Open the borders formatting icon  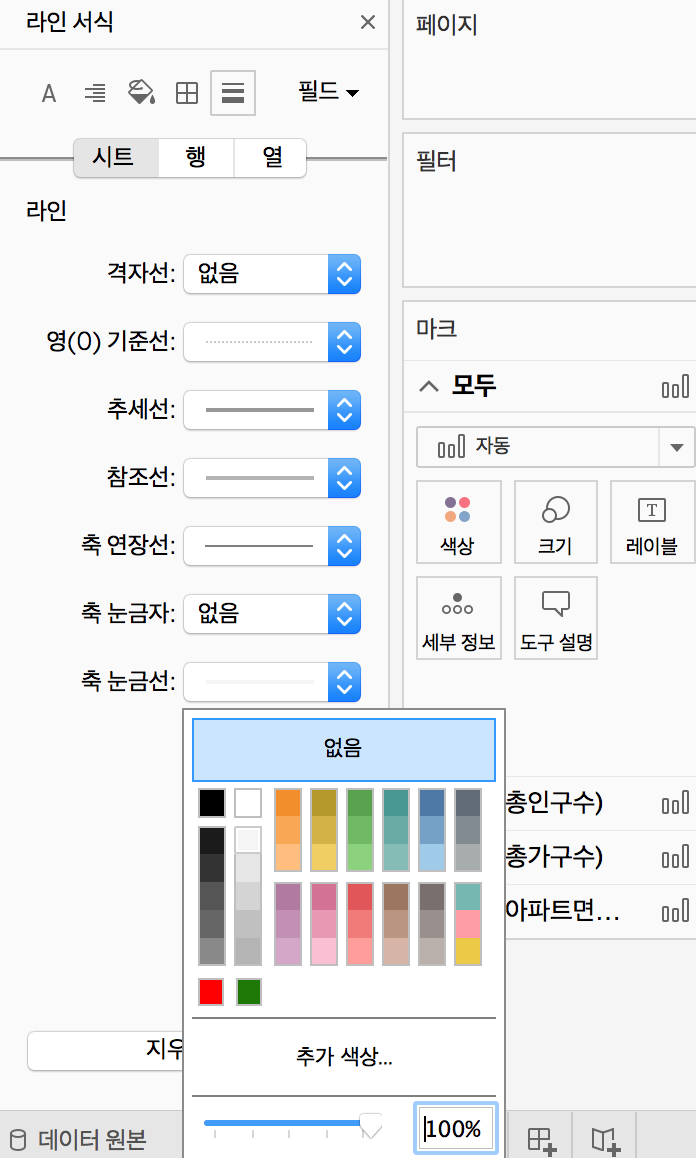187,93
